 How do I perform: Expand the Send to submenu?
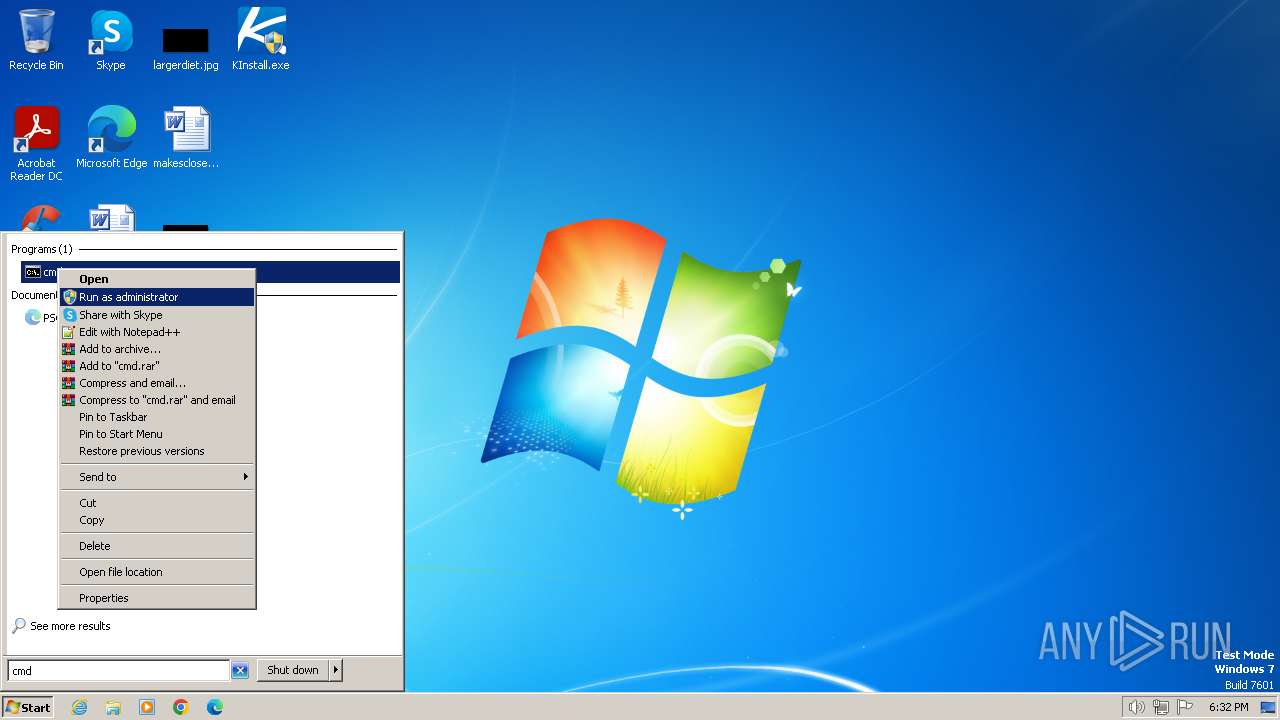(x=157, y=477)
